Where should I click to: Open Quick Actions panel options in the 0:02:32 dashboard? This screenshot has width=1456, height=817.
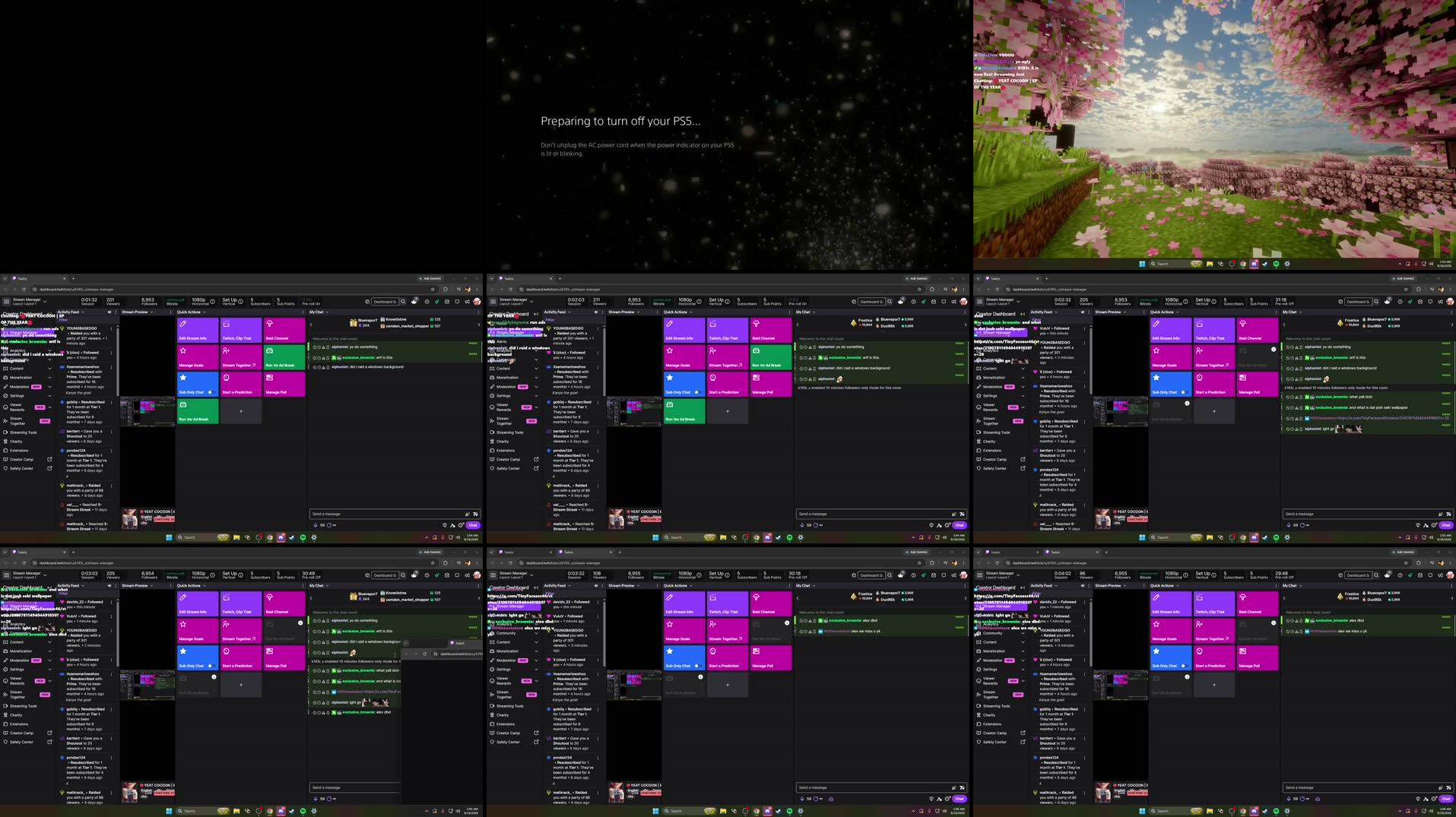[x=1274, y=312]
